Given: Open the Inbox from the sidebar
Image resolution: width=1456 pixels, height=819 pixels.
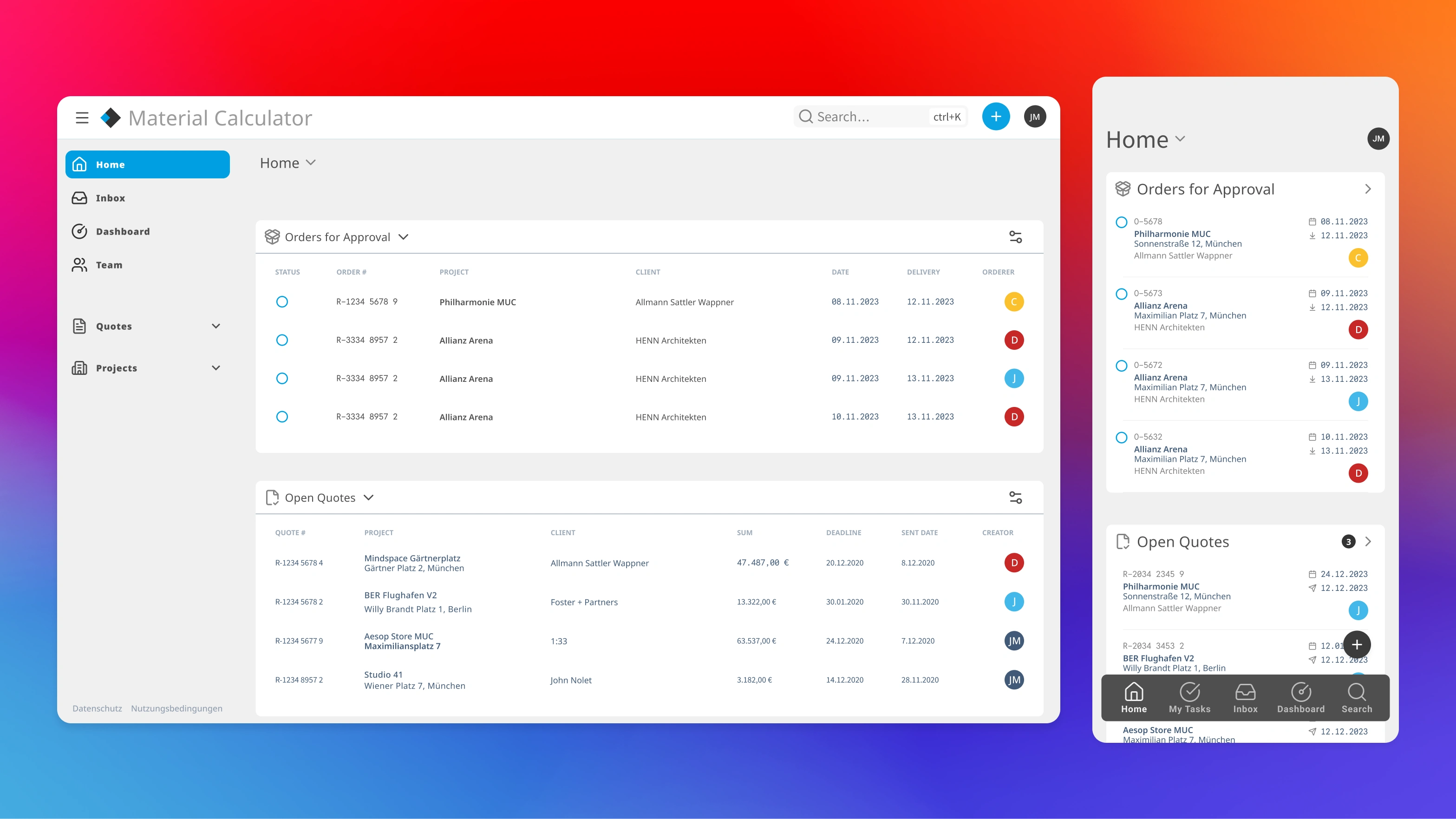Looking at the screenshot, I should tap(111, 198).
